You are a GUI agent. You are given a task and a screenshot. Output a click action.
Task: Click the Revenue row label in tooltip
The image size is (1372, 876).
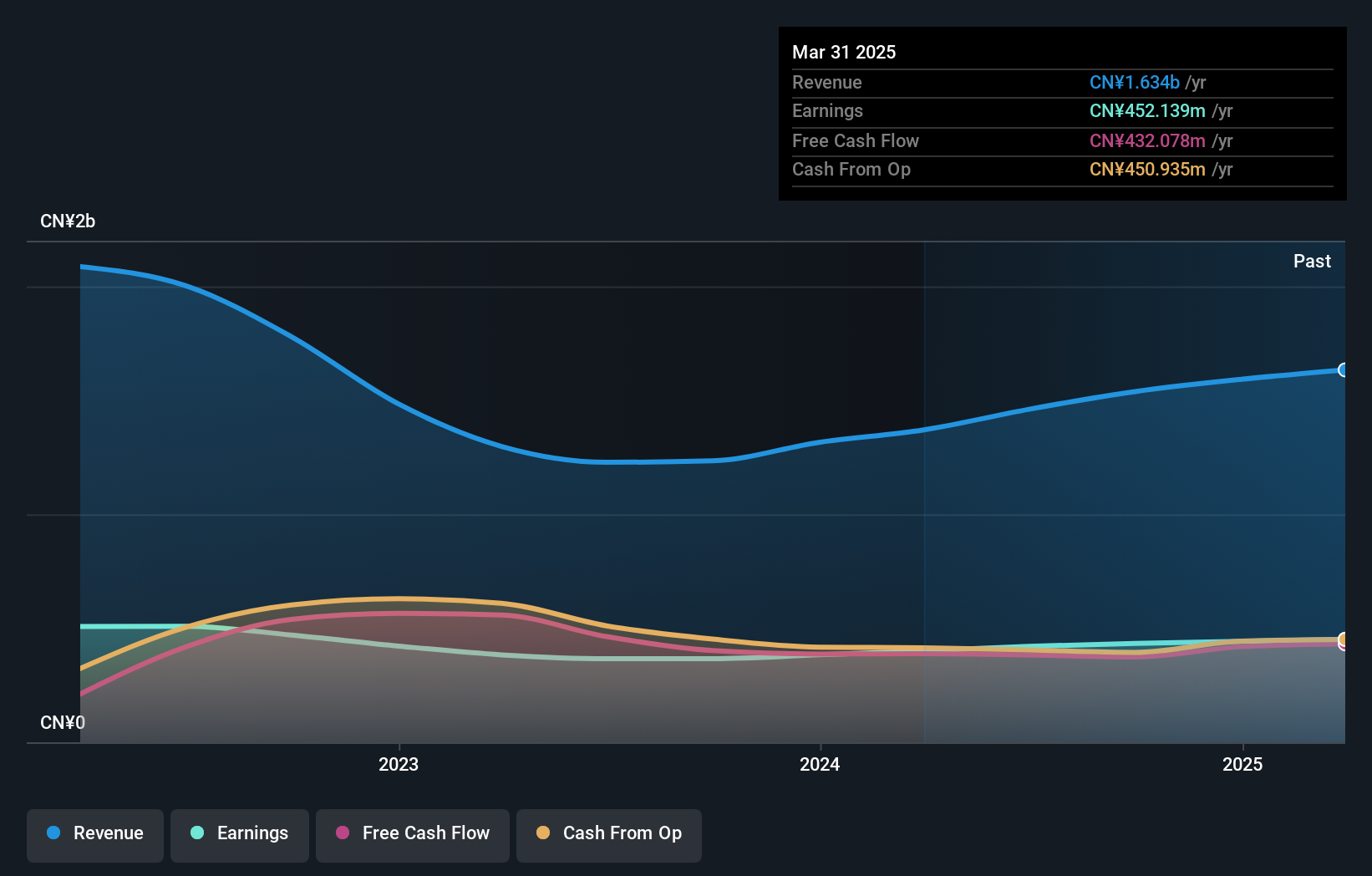coord(827,82)
